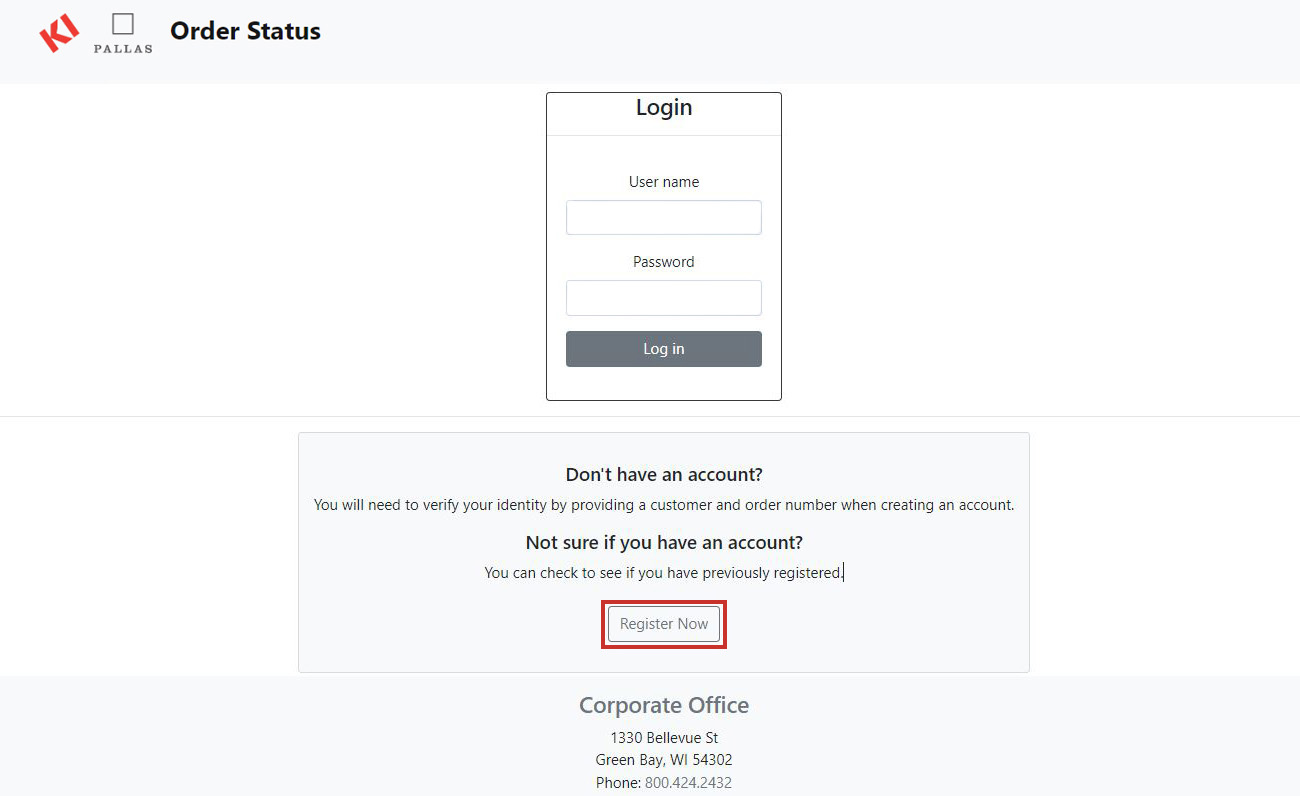Viewport: 1300px width, 796px height.
Task: Click the KI logo in the header
Action: (58, 33)
